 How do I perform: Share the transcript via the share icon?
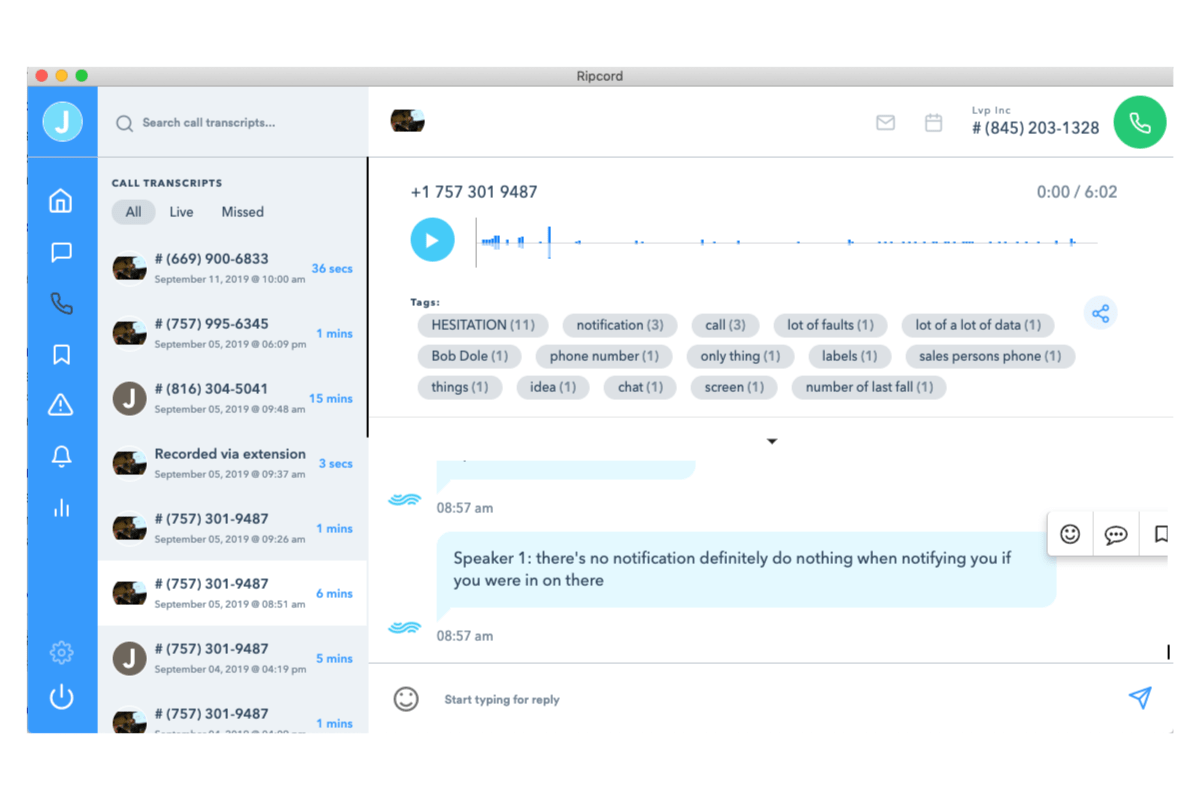(1101, 313)
